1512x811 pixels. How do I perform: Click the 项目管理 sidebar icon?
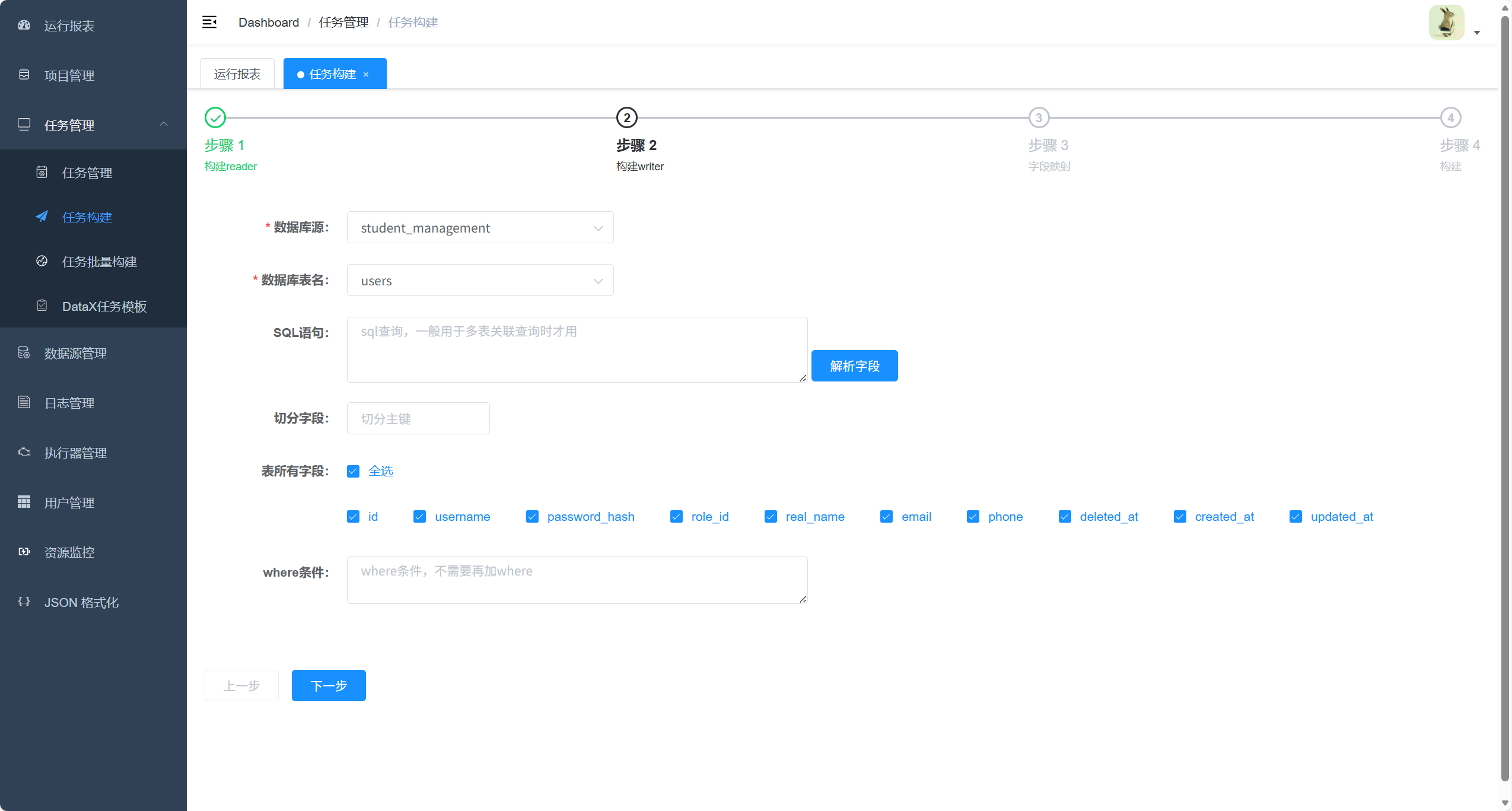click(24, 75)
